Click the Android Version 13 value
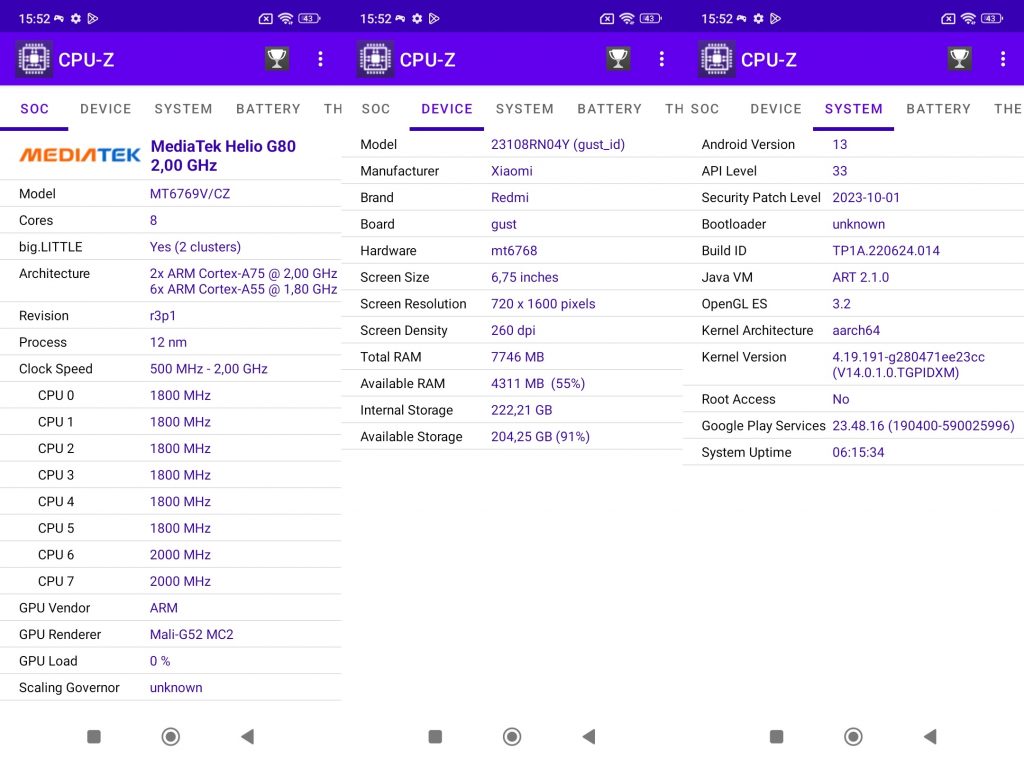Image resolution: width=1024 pixels, height=759 pixels. coord(839,144)
